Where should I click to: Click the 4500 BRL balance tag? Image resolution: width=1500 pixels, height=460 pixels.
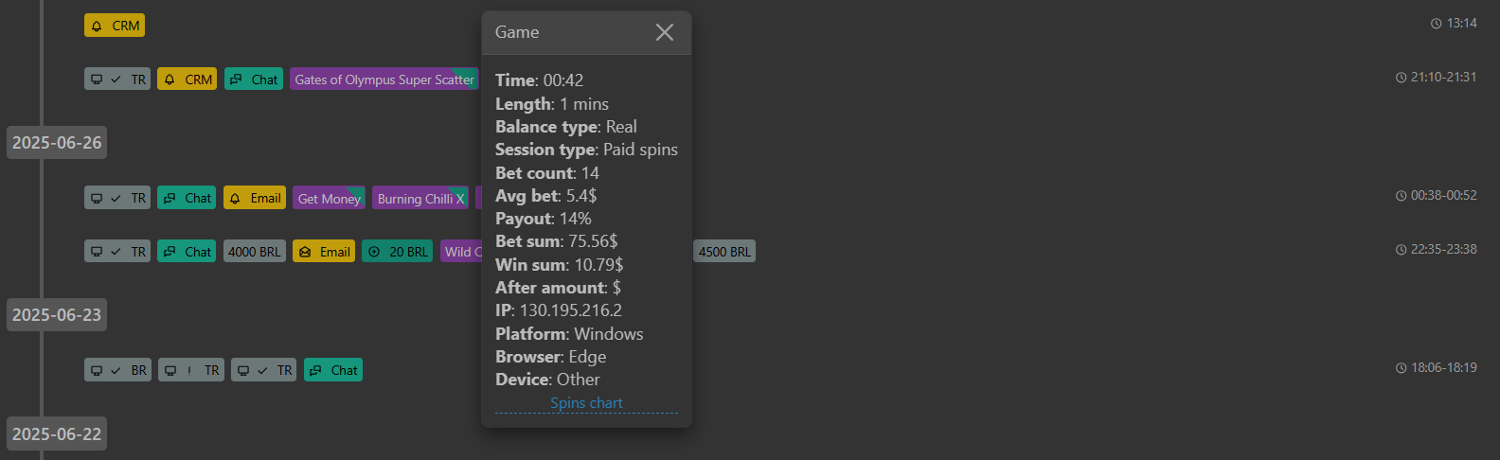point(725,252)
